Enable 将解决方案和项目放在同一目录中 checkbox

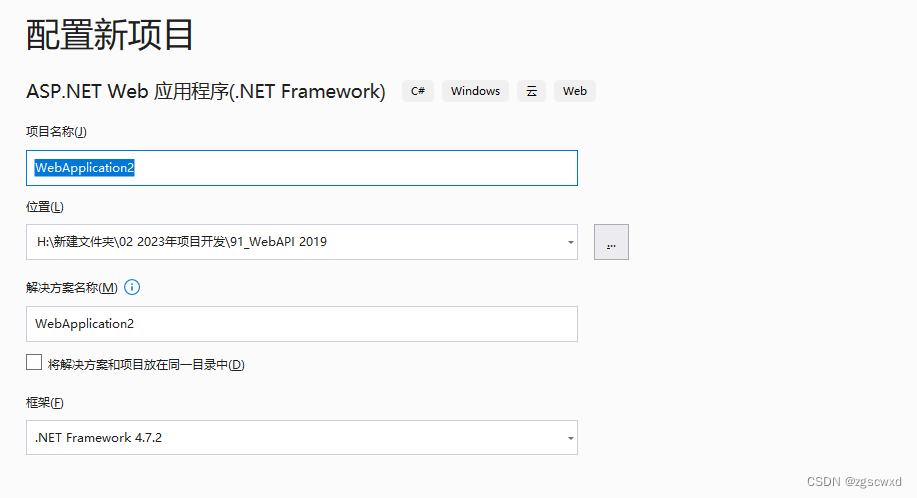coord(34,363)
